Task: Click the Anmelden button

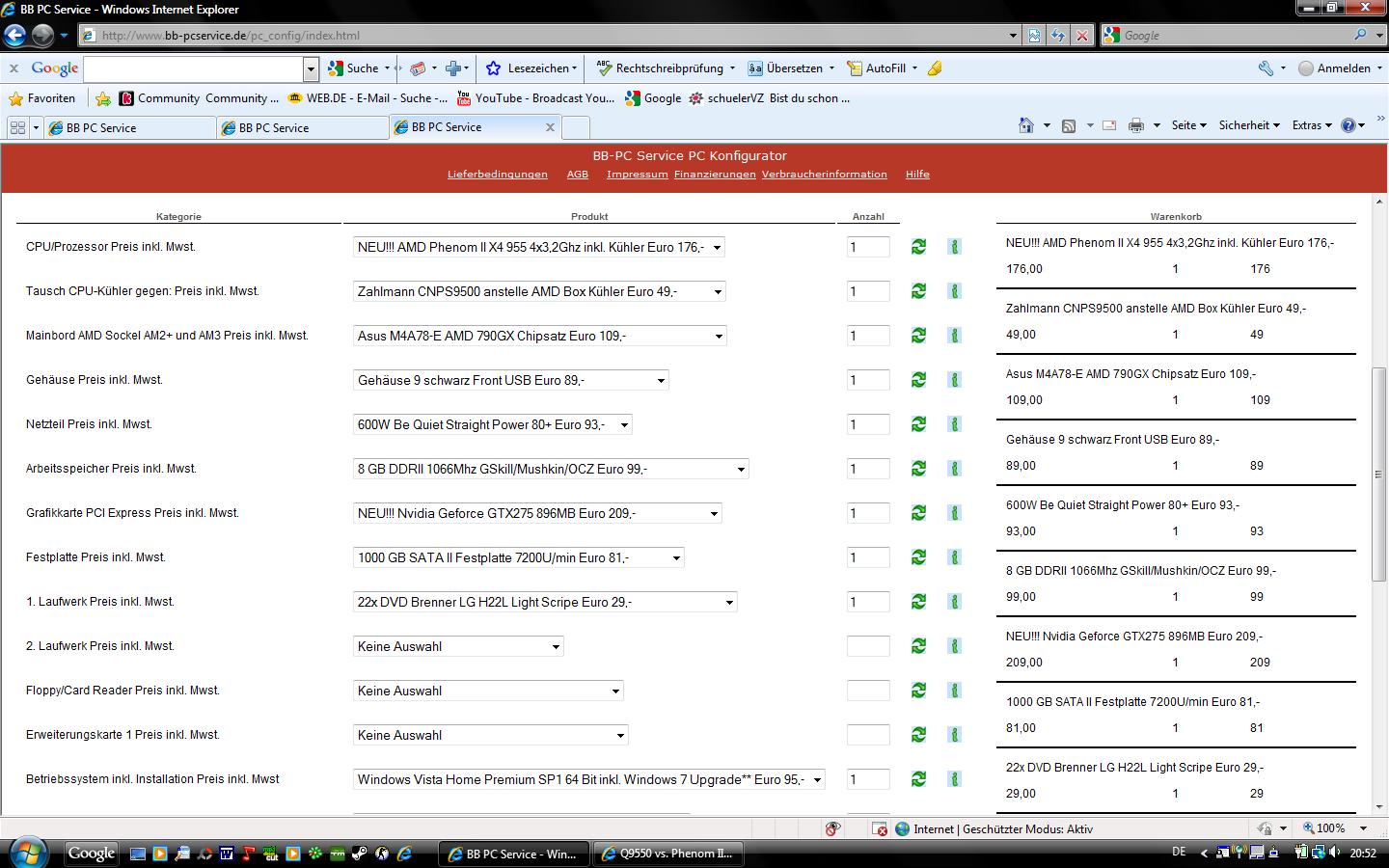Action: (1335, 68)
